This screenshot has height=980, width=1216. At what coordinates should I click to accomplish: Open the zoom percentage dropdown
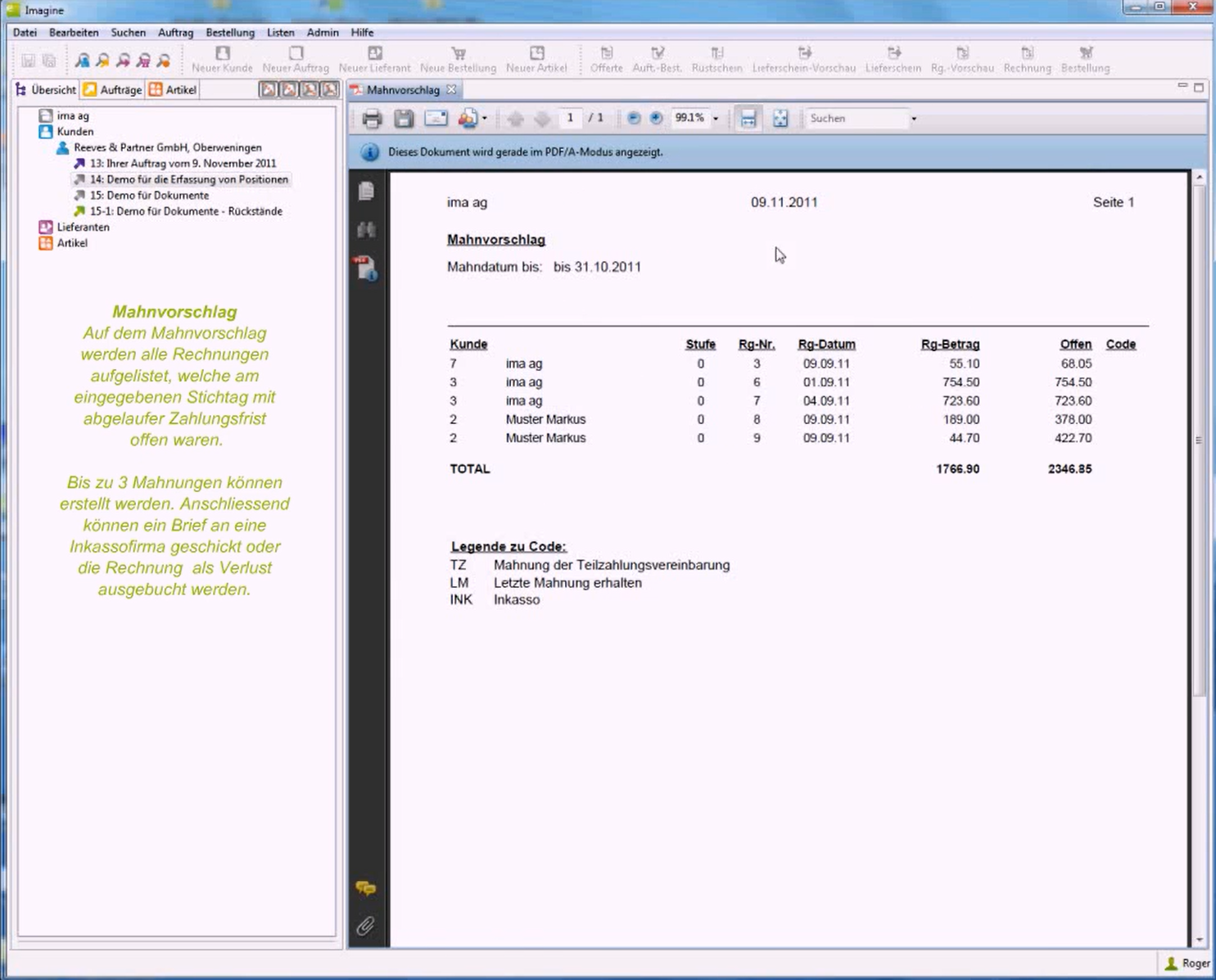716,119
